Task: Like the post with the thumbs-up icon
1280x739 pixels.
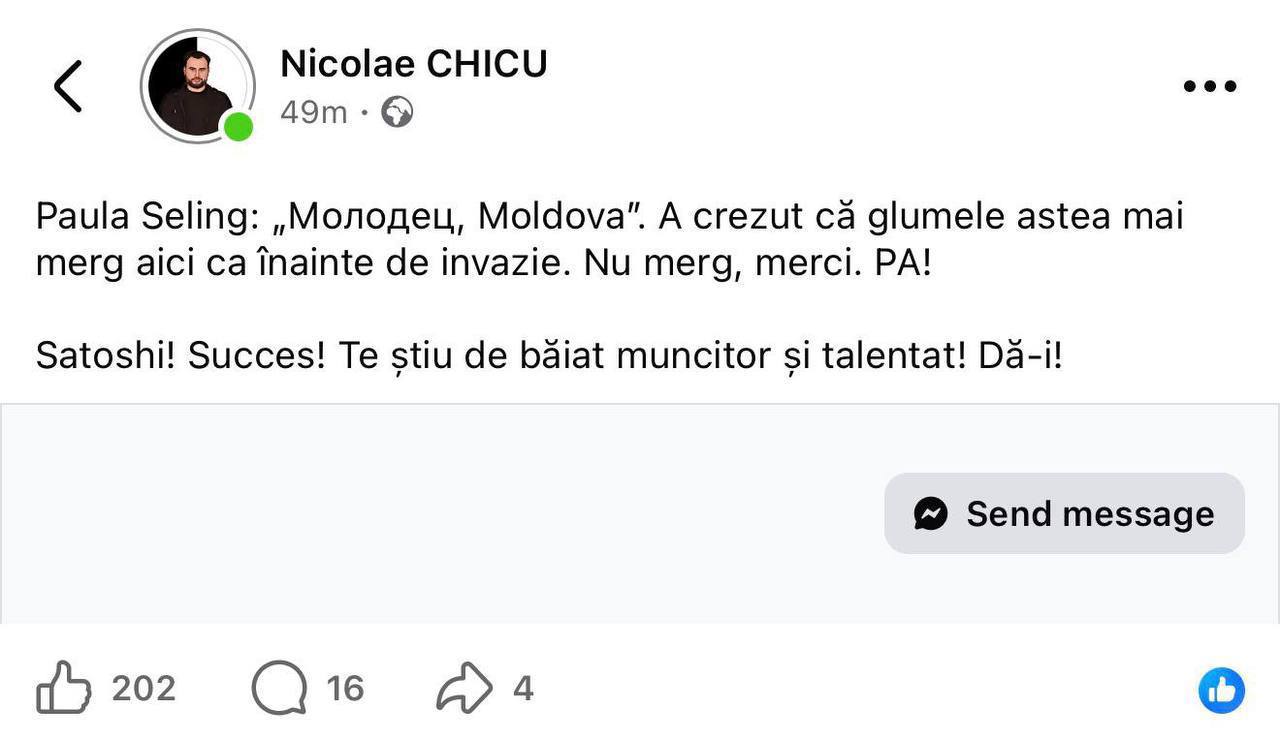Action: (63, 688)
